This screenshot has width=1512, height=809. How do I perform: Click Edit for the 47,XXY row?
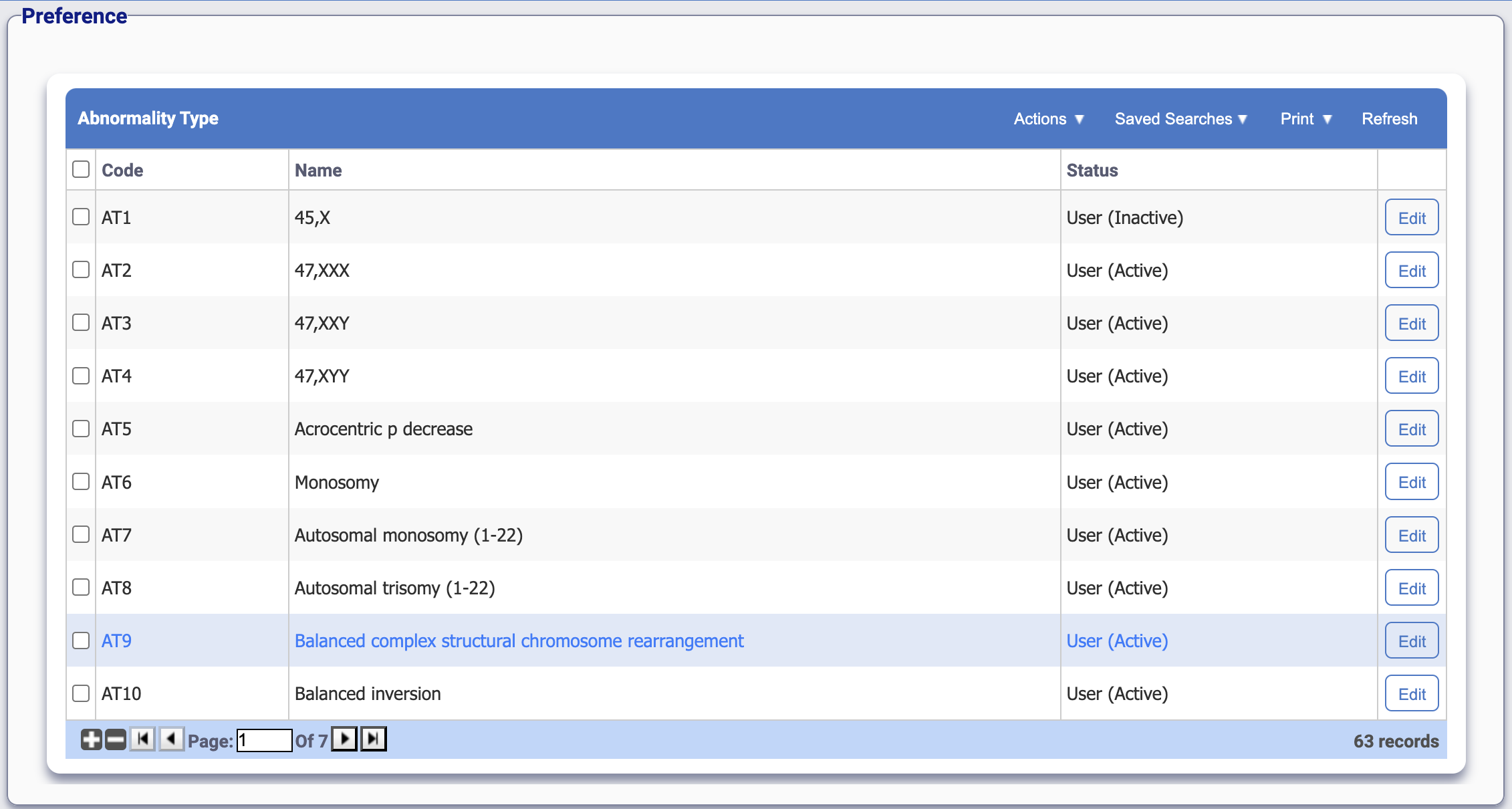click(x=1411, y=323)
